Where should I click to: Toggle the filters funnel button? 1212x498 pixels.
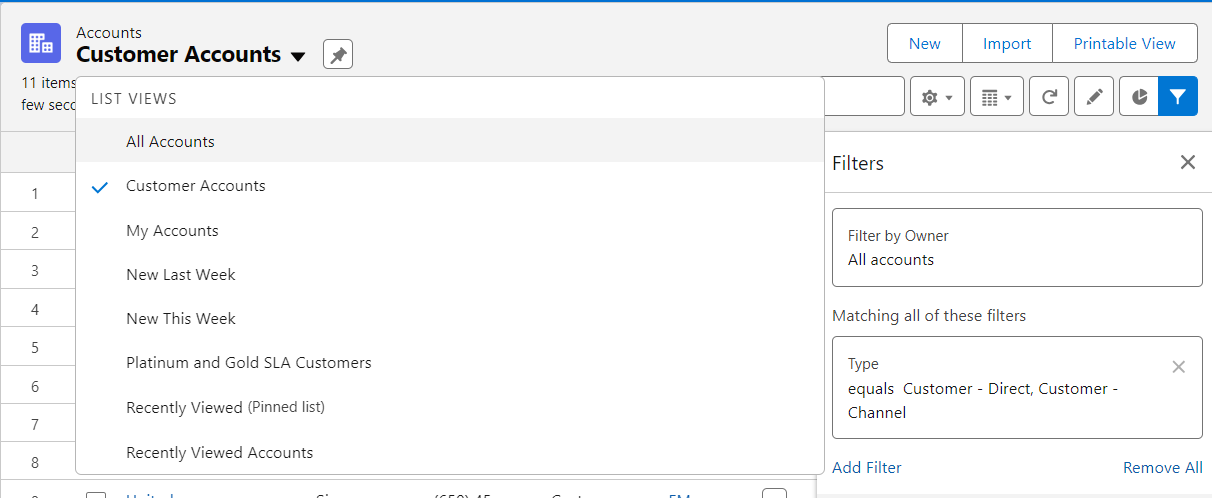click(1178, 97)
